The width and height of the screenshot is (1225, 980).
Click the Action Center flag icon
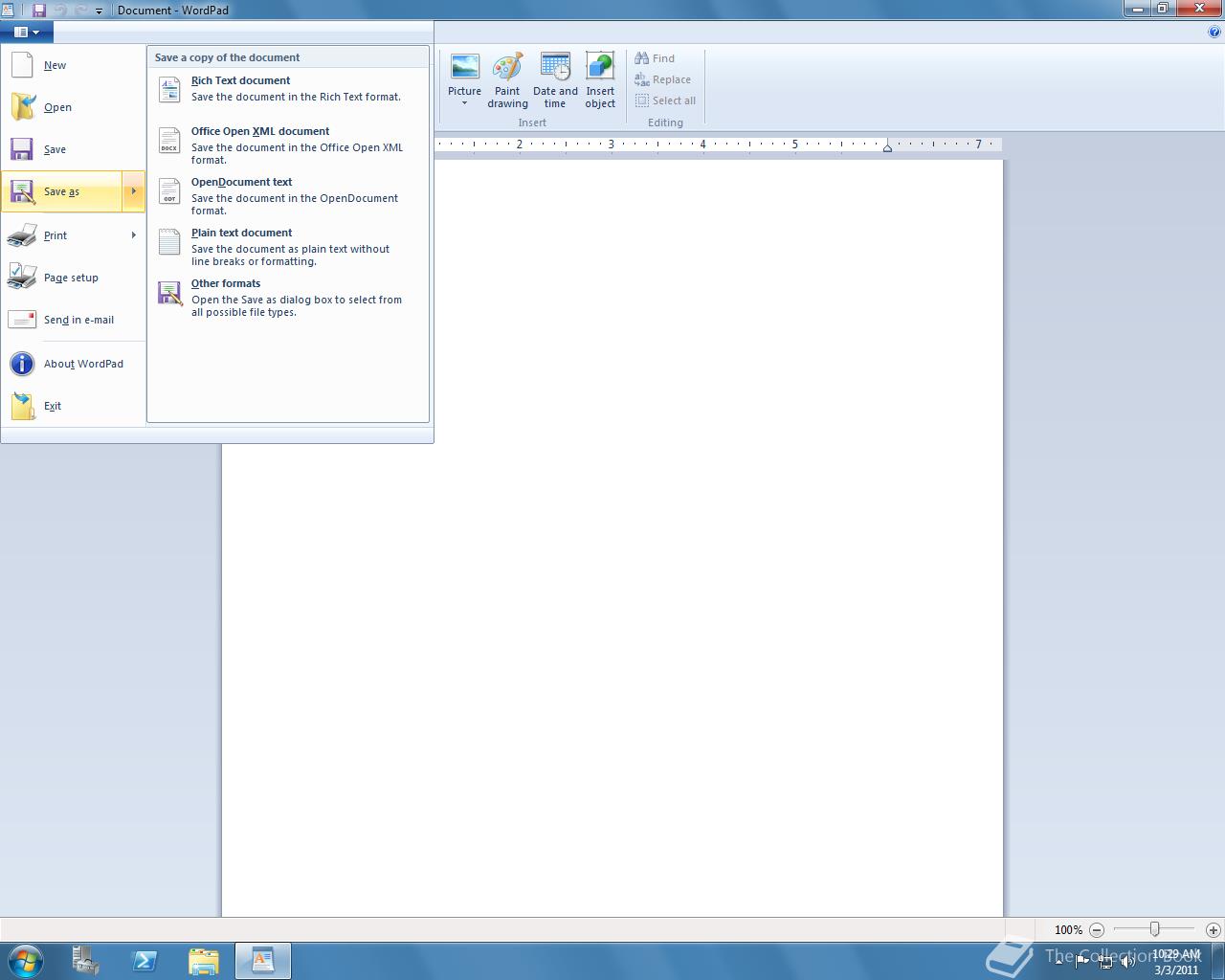point(1082,961)
